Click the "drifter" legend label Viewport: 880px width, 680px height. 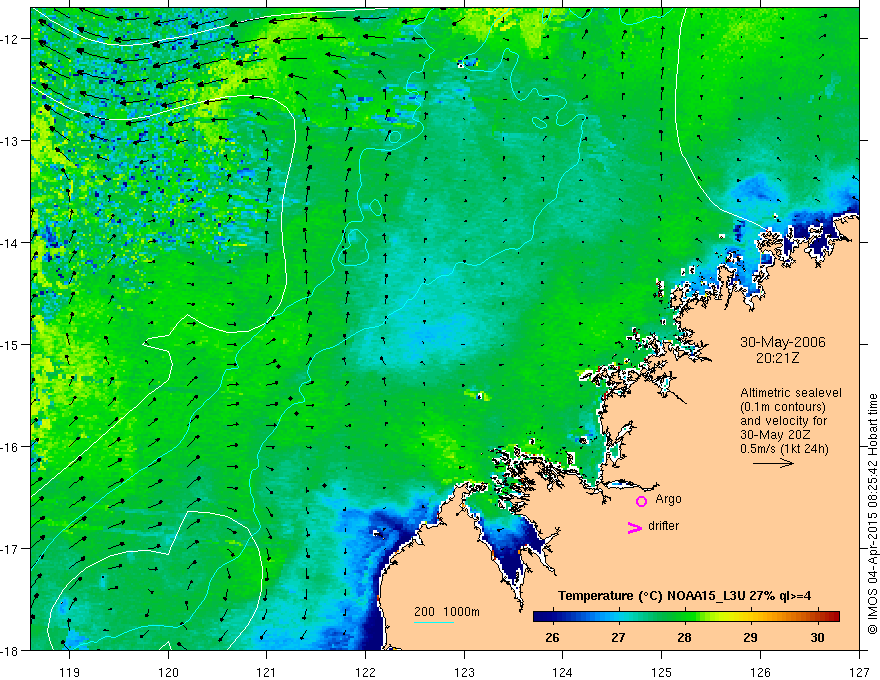[x=663, y=526]
